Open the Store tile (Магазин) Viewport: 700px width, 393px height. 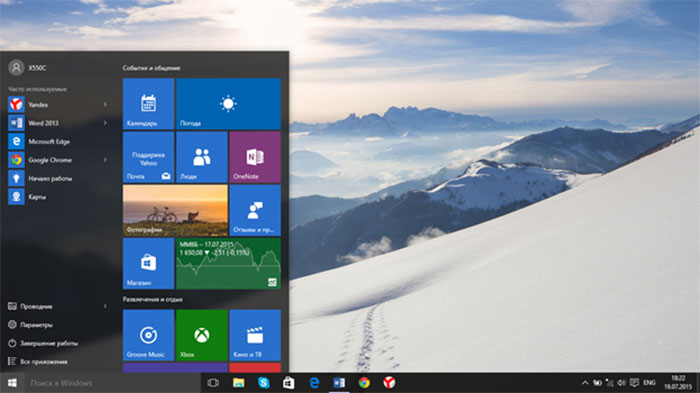pos(148,263)
